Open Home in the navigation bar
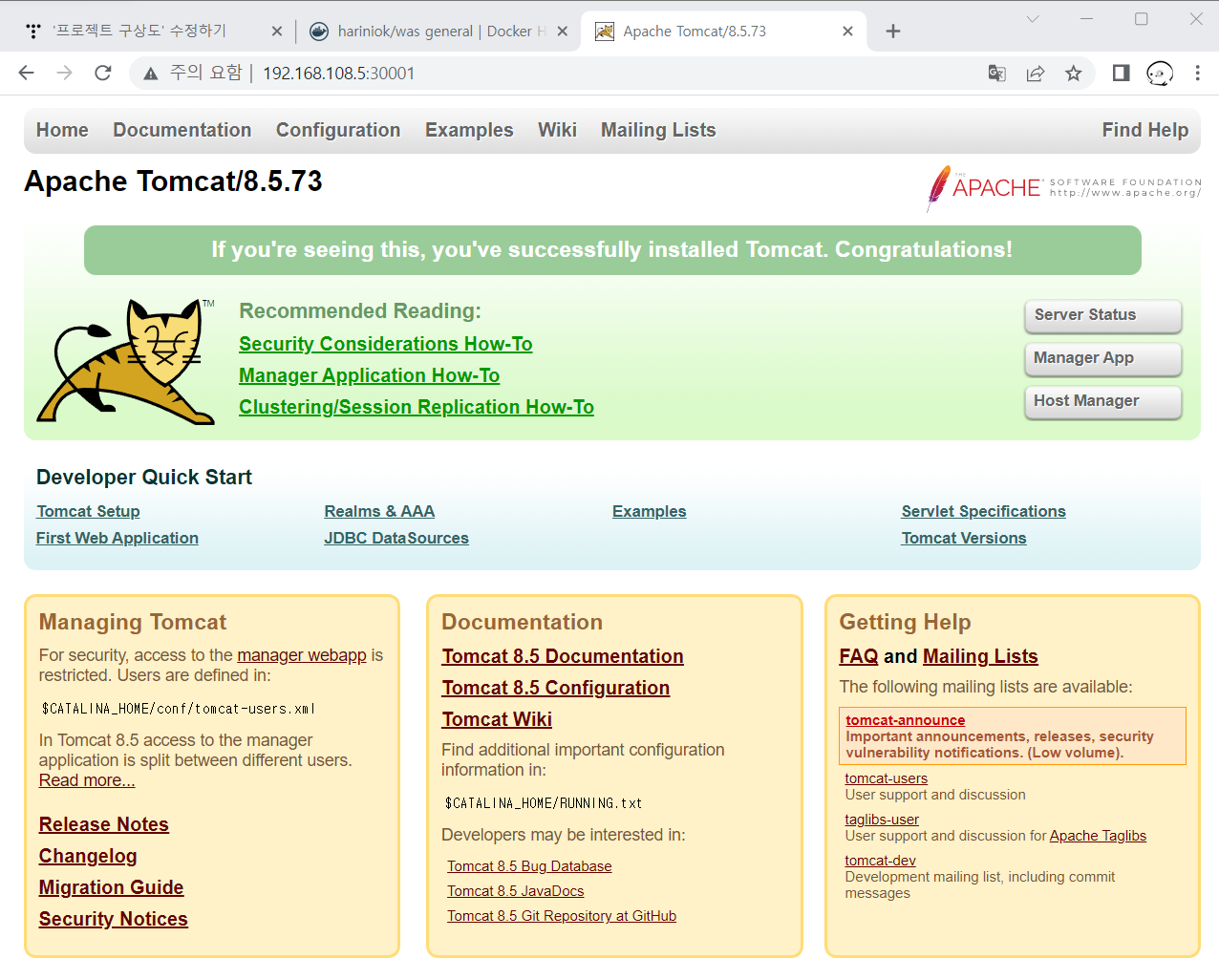 pos(62,130)
